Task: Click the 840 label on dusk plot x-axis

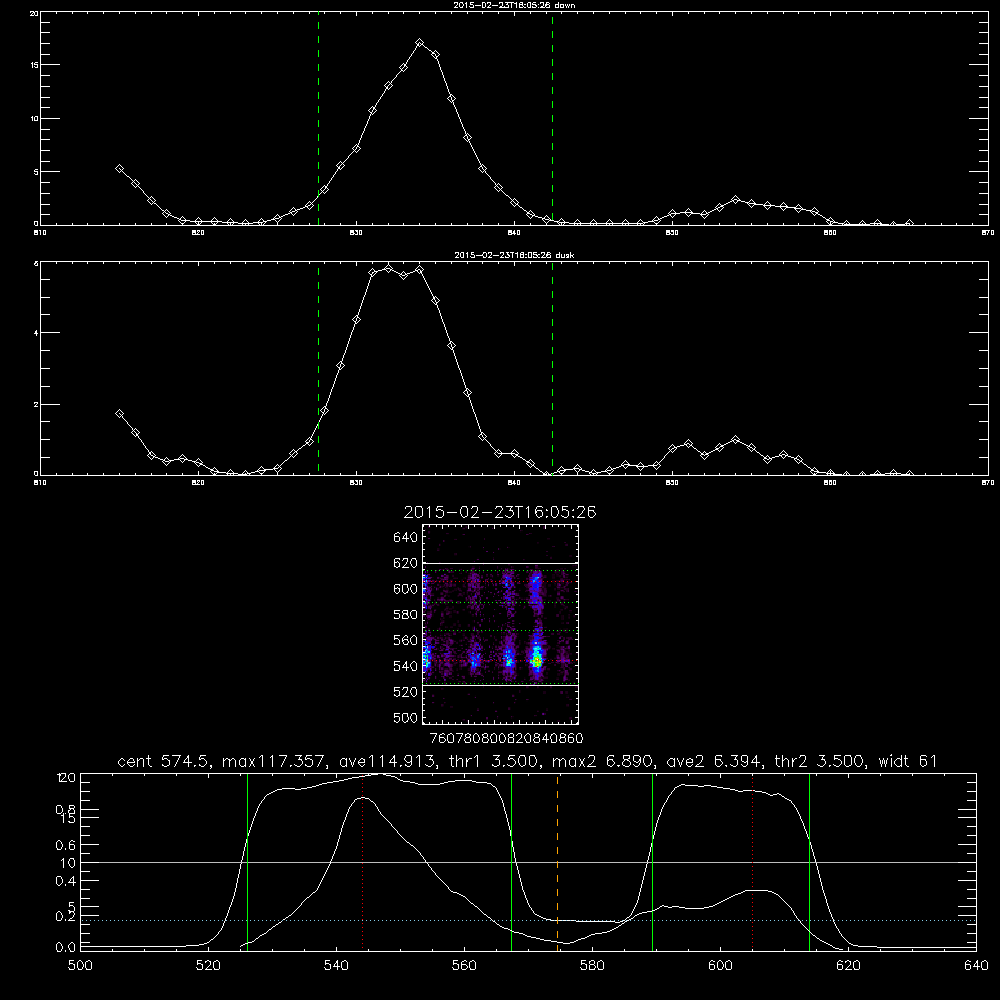Action: 514,483
